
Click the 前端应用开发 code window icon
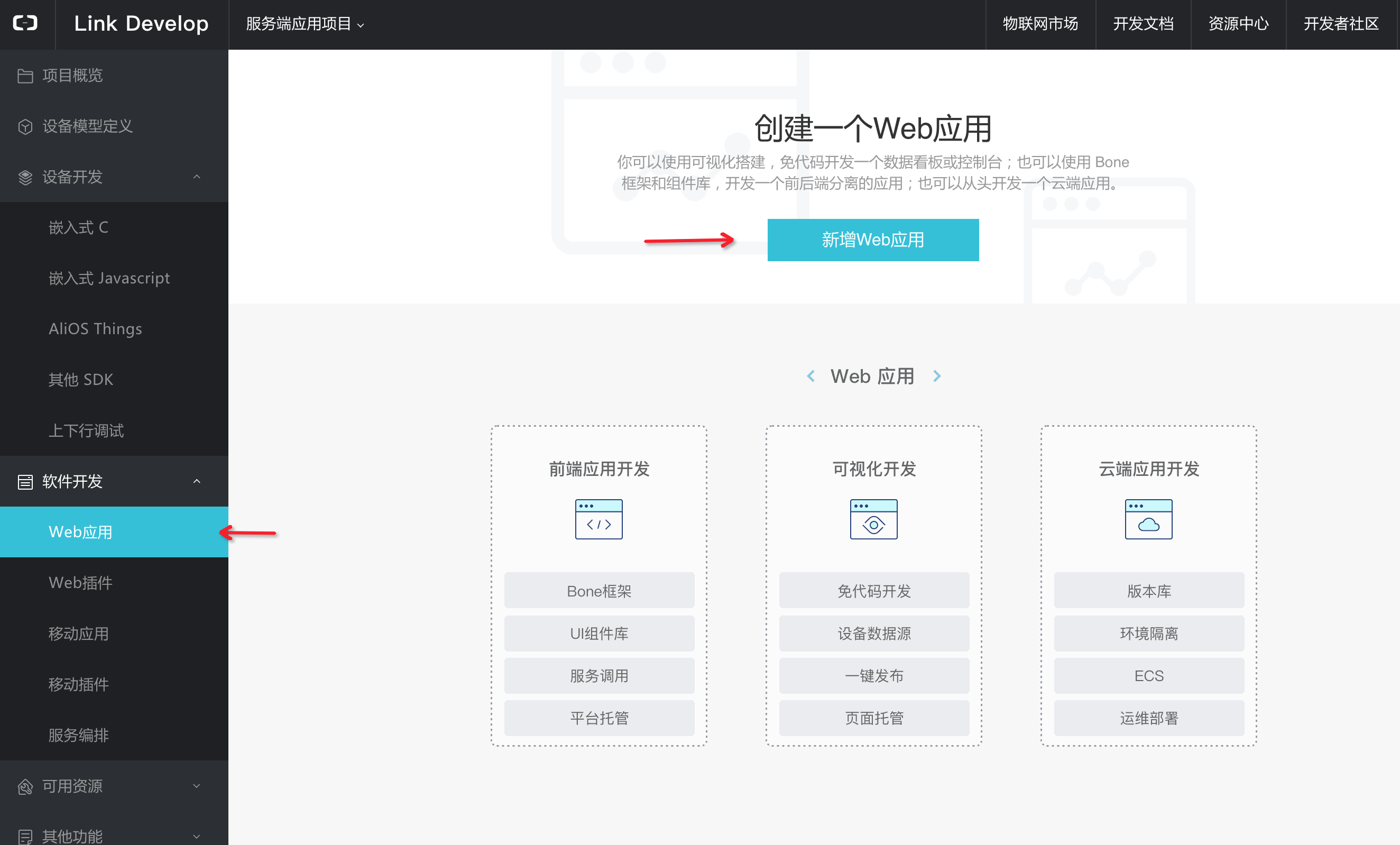pyautogui.click(x=599, y=519)
